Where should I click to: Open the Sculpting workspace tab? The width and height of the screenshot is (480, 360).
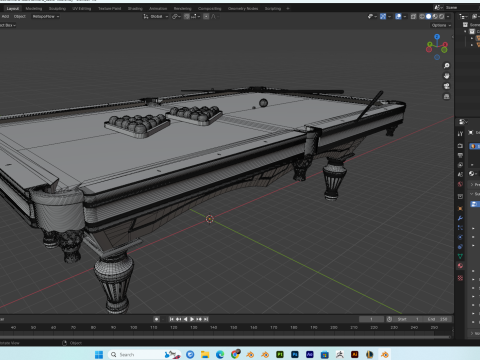57,8
